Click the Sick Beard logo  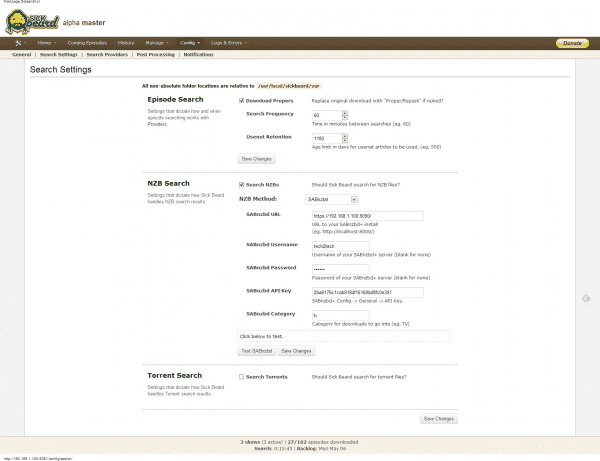32,22
